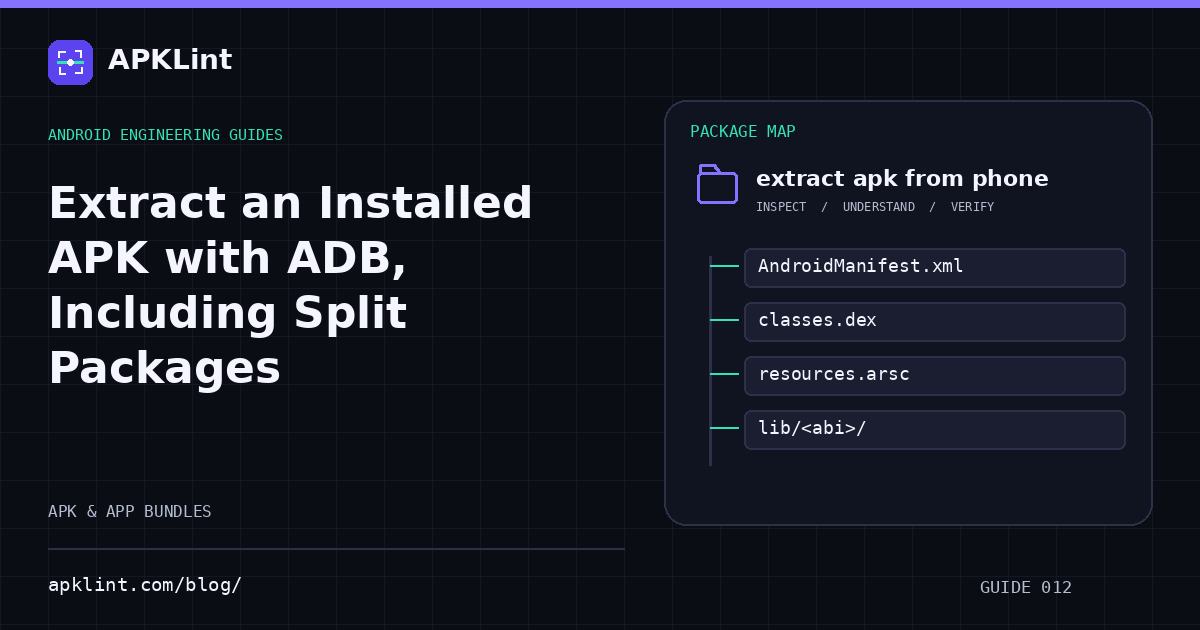Select the AndroidManifest.xml tree entry
The height and width of the screenshot is (630, 1200).
click(935, 267)
